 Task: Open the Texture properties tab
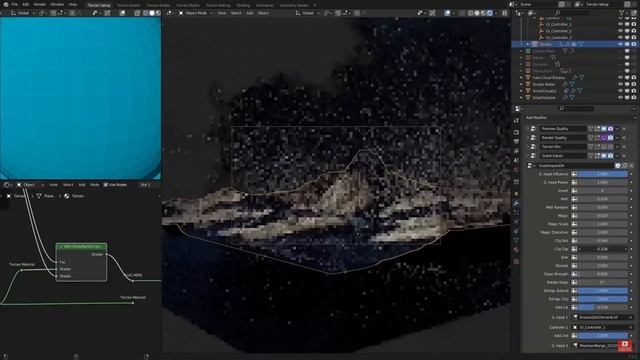click(x=516, y=261)
